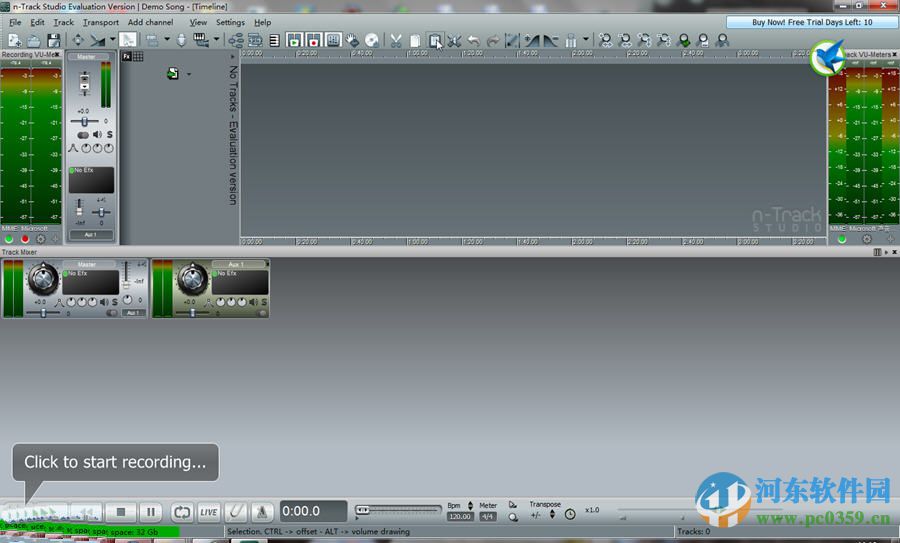The width and height of the screenshot is (900, 543).
Task: Open dropdown arrow beside piano video icon
Action: point(216,39)
